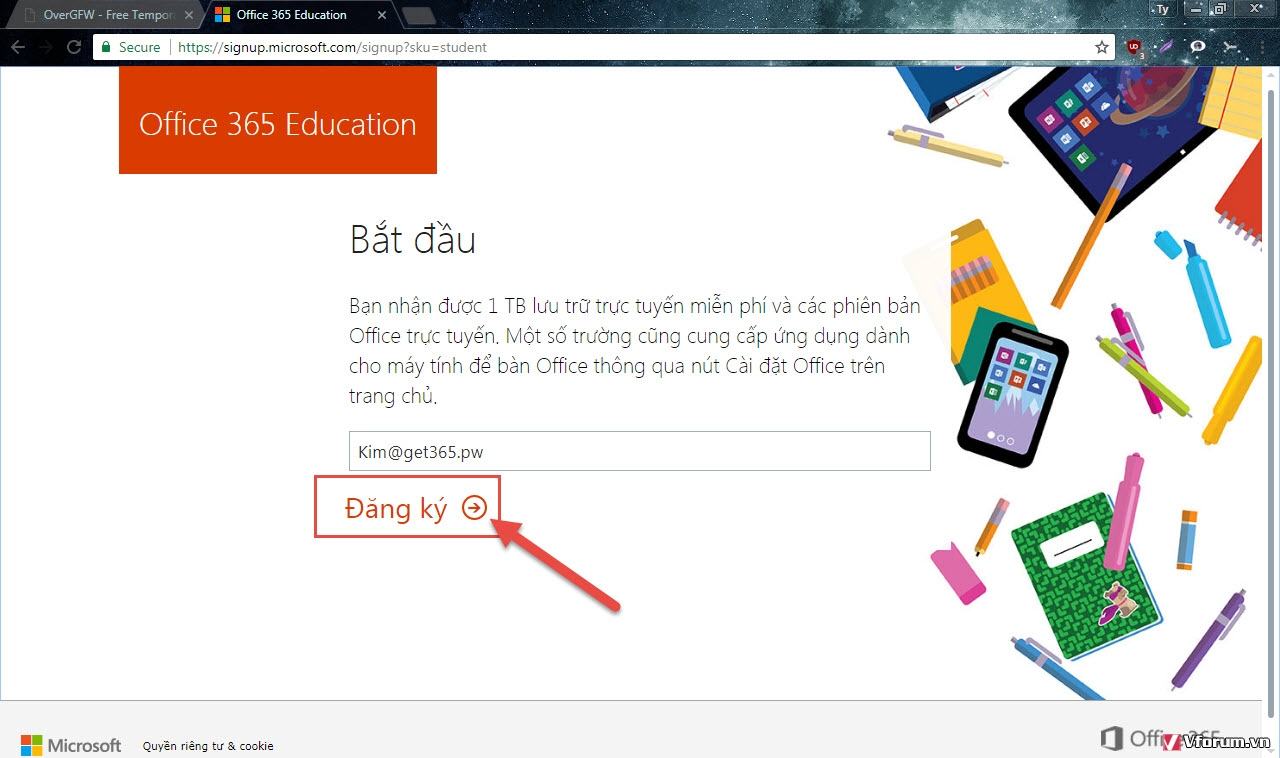This screenshot has height=758, width=1280.
Task: Select the Office 365 Education tab
Action: [291, 15]
